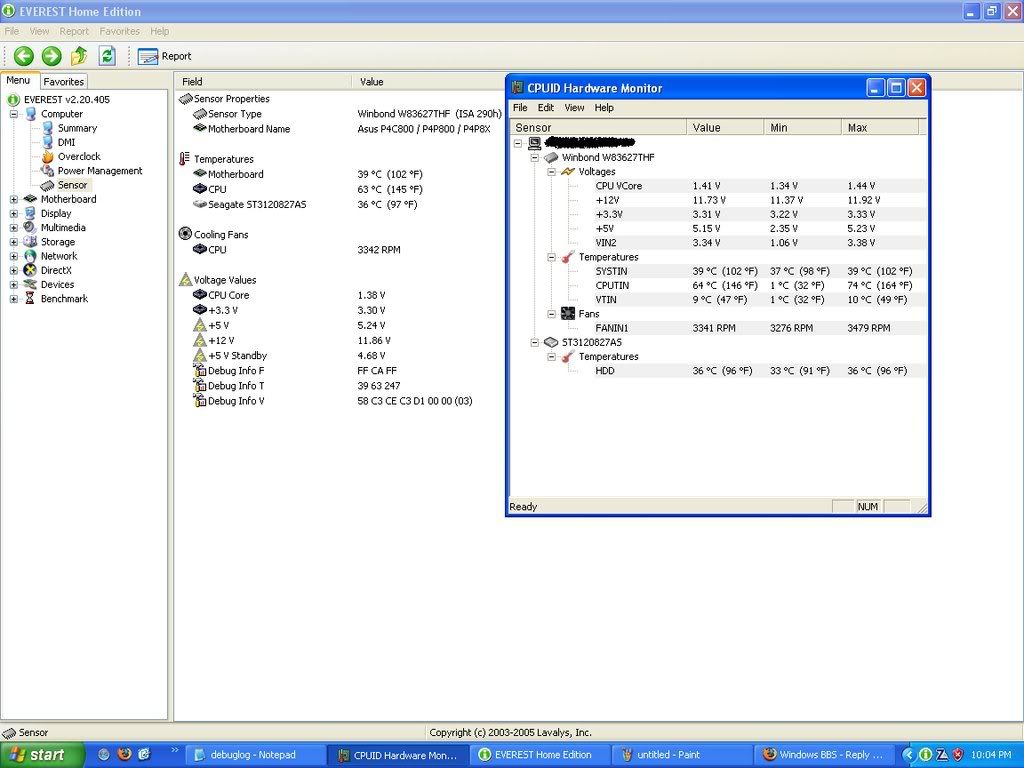Open Edit menu in CPUID Hardware Monitor
The width and height of the screenshot is (1024, 768).
coord(545,108)
